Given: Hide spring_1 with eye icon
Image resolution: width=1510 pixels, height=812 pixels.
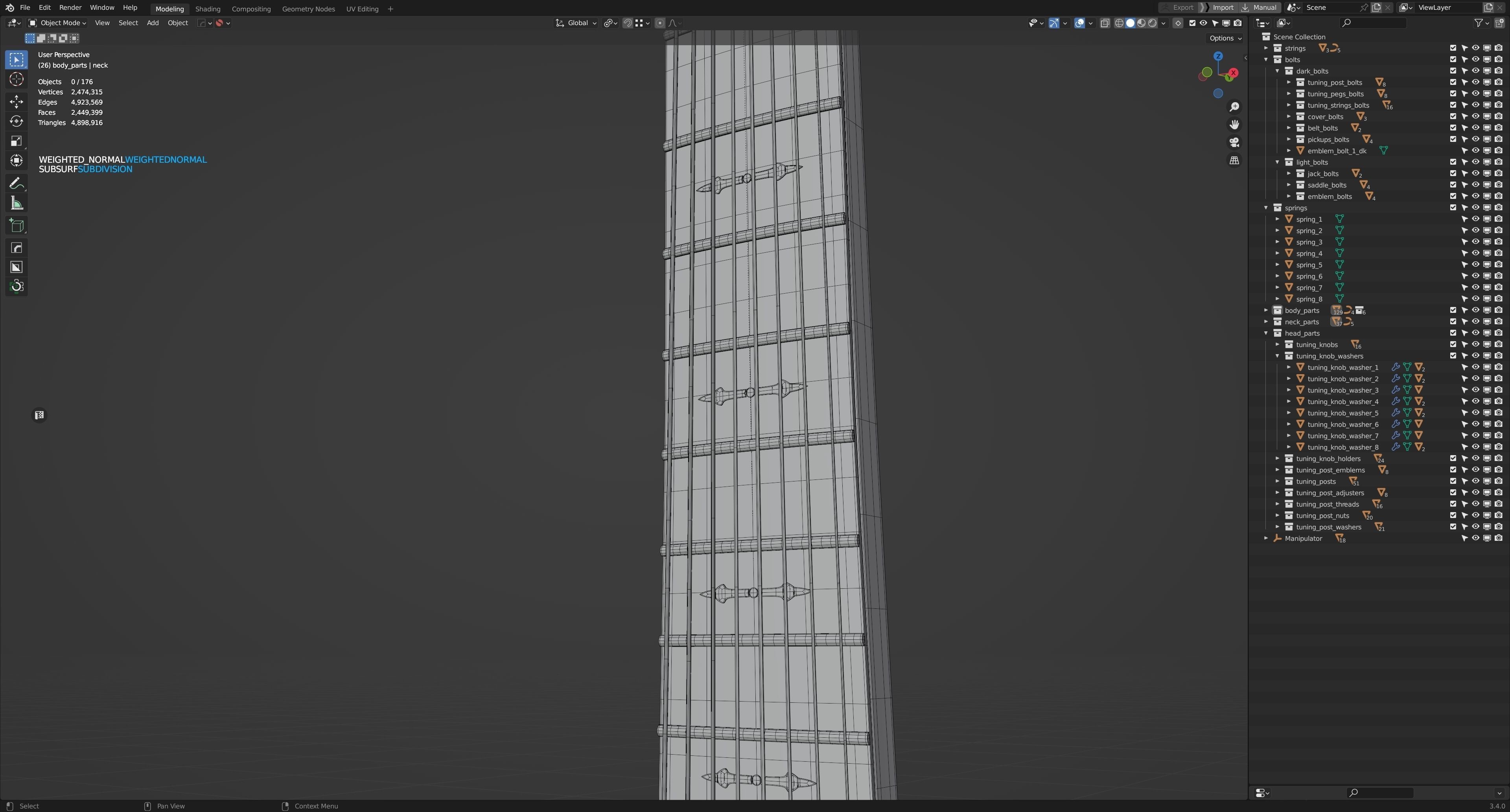Looking at the screenshot, I should click(1475, 219).
